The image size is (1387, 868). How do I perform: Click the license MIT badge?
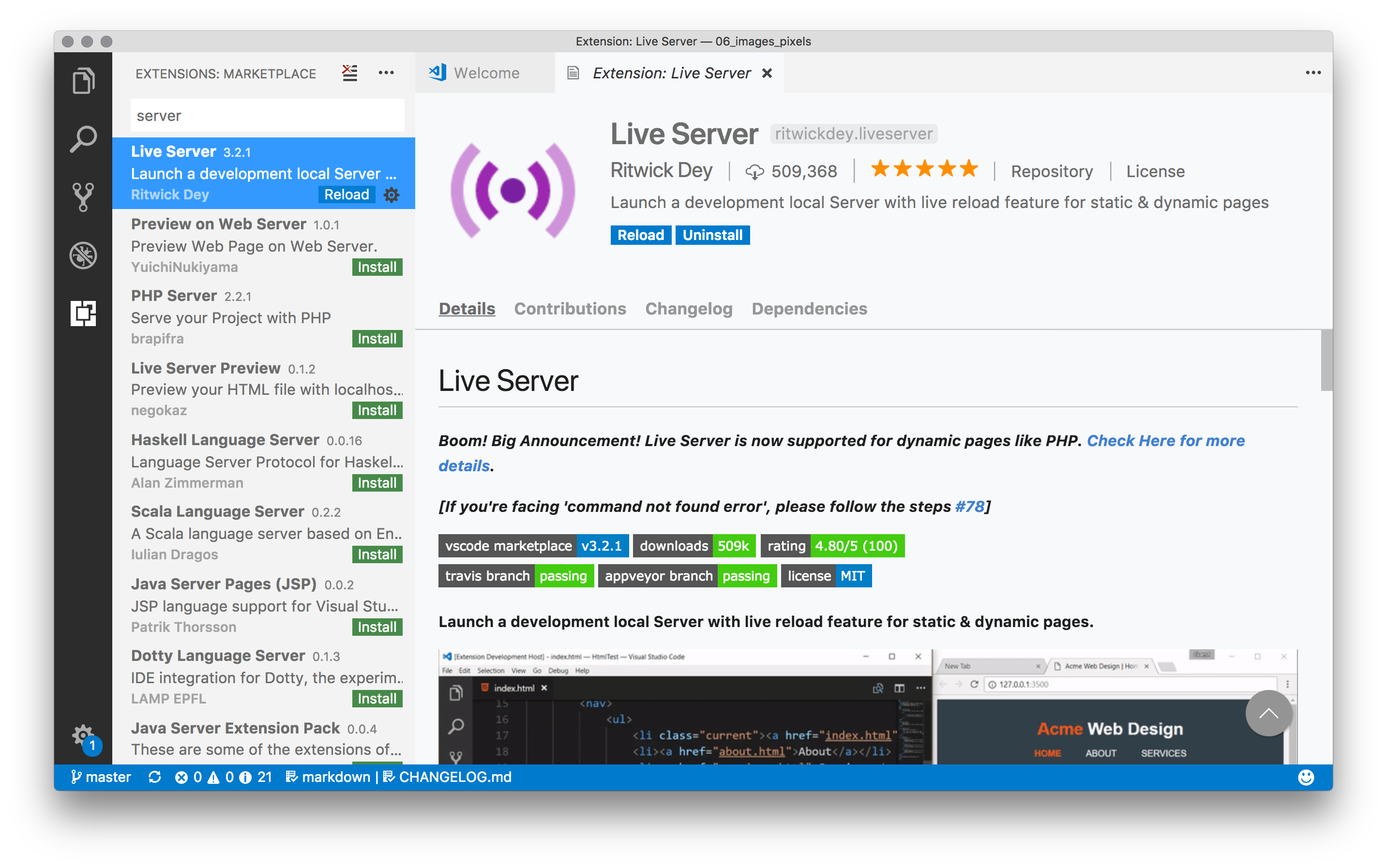coord(826,576)
